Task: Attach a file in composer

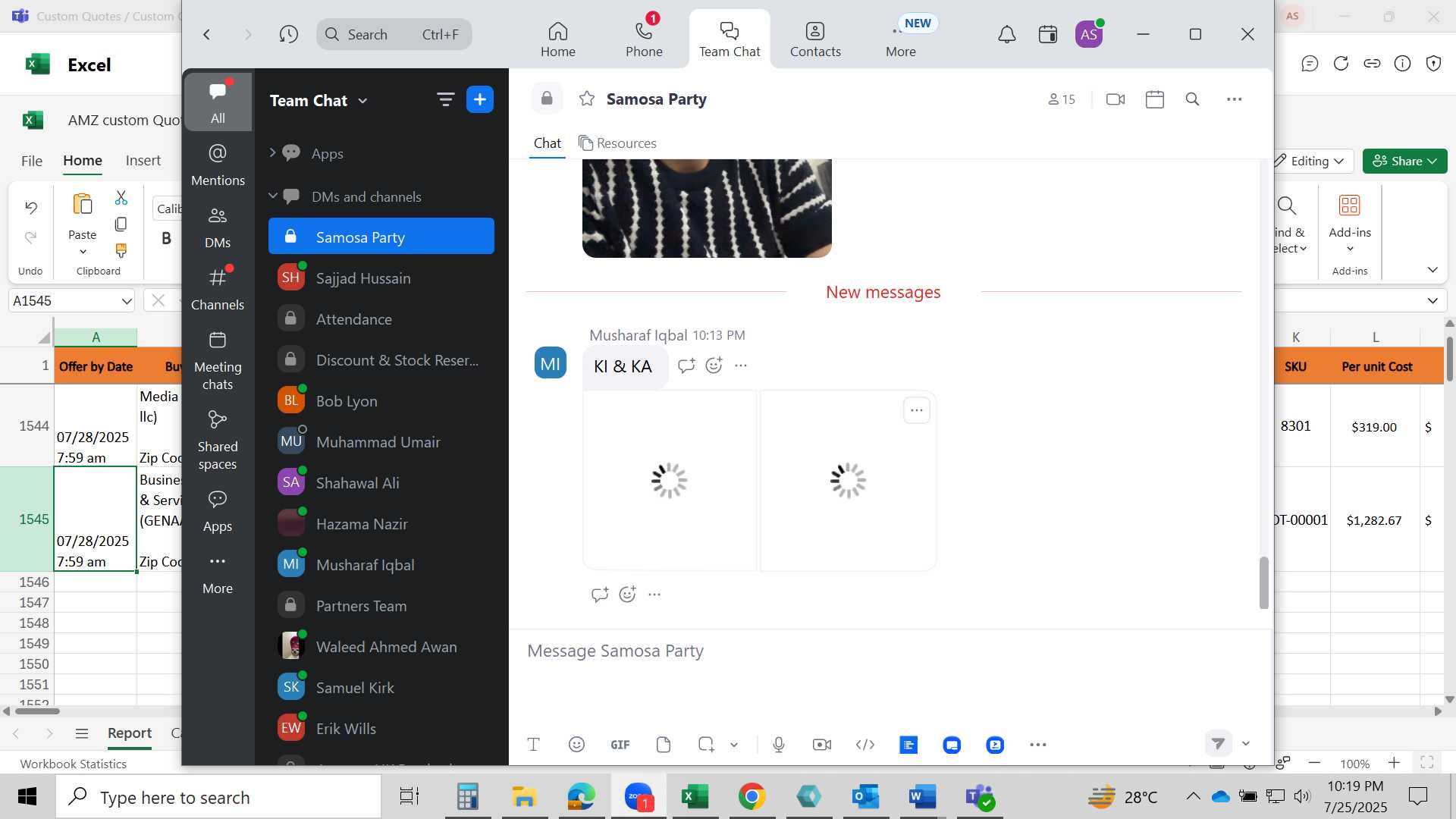Action: [x=664, y=745]
